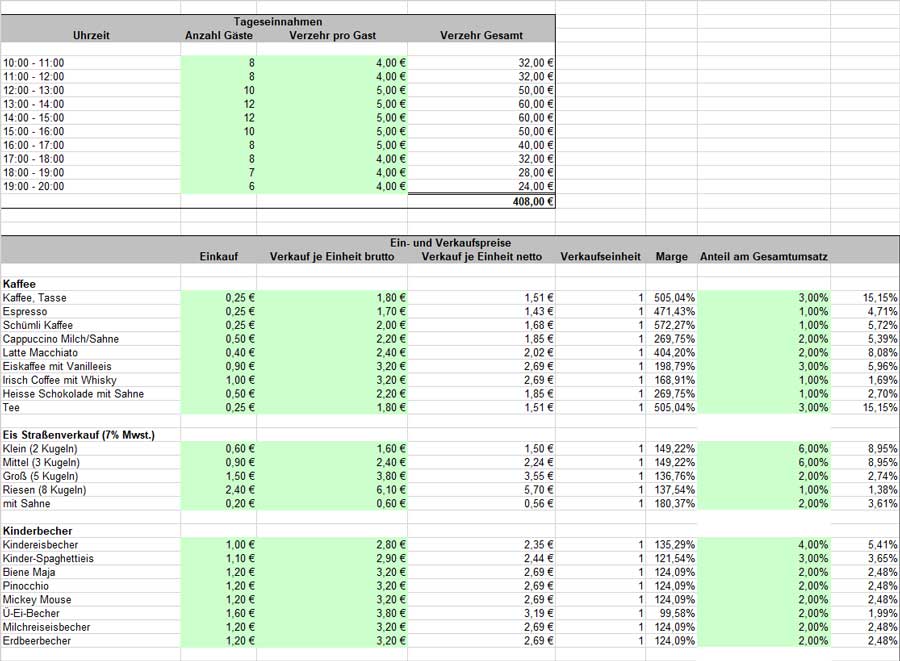900x661 pixels.
Task: Select the Einkauf price for Espresso
Action: point(219,312)
